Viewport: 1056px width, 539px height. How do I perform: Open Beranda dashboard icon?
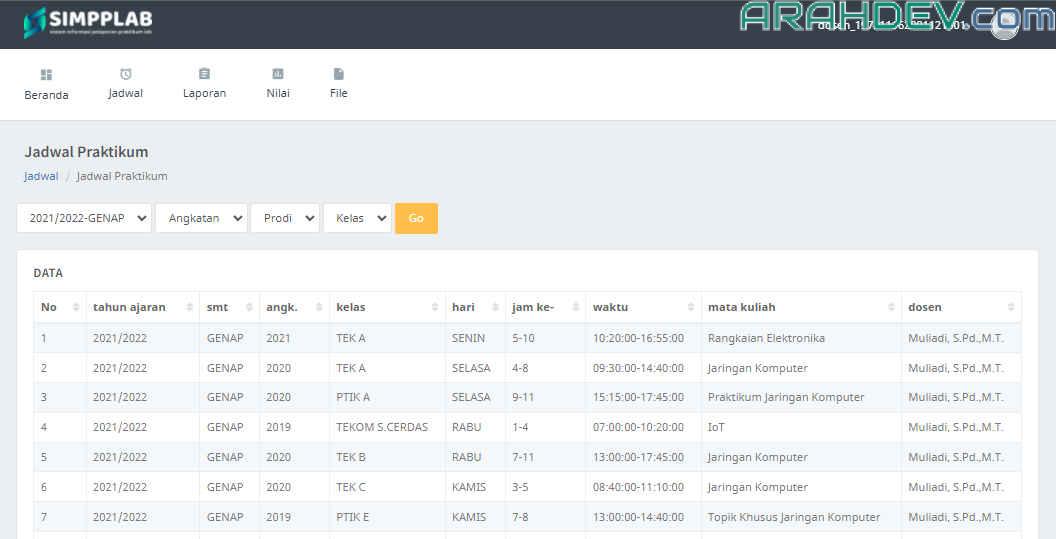coord(46,75)
